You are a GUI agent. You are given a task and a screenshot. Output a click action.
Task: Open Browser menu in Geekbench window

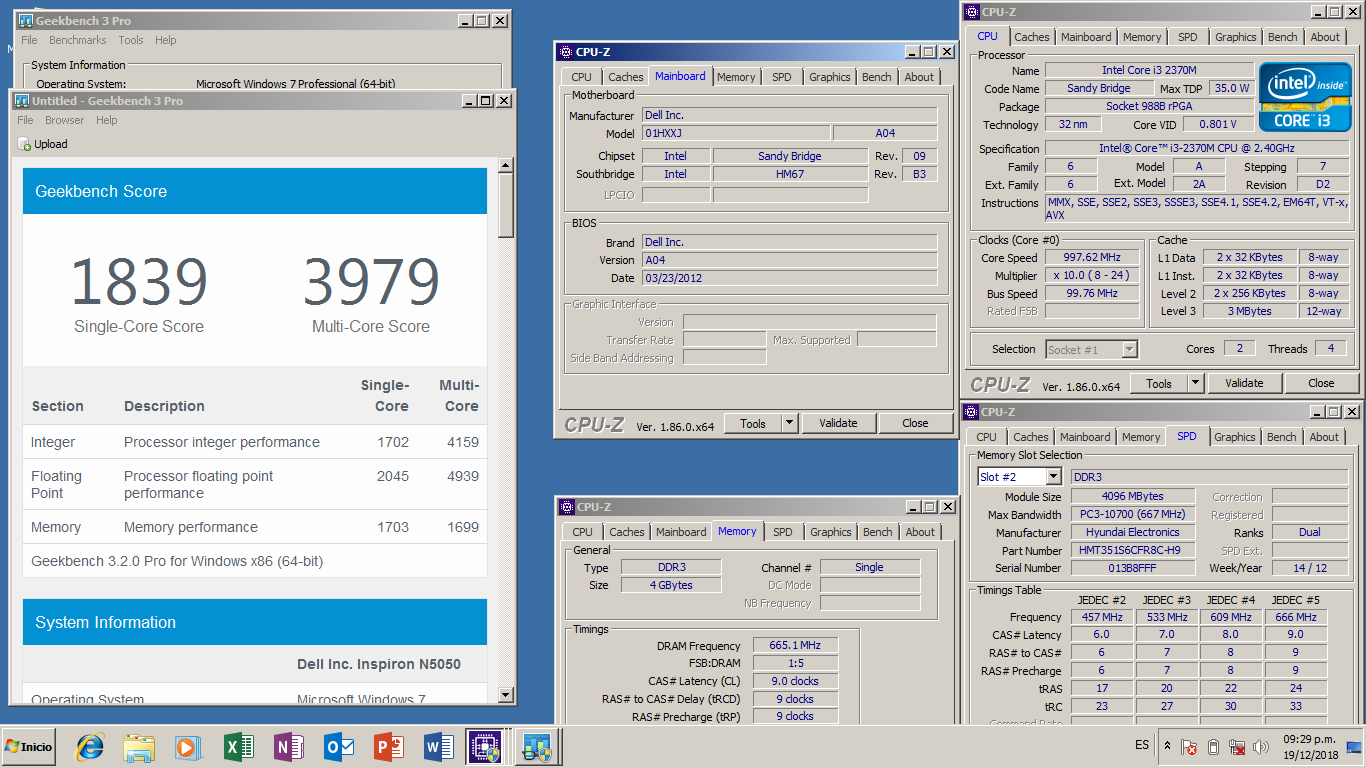[65, 120]
